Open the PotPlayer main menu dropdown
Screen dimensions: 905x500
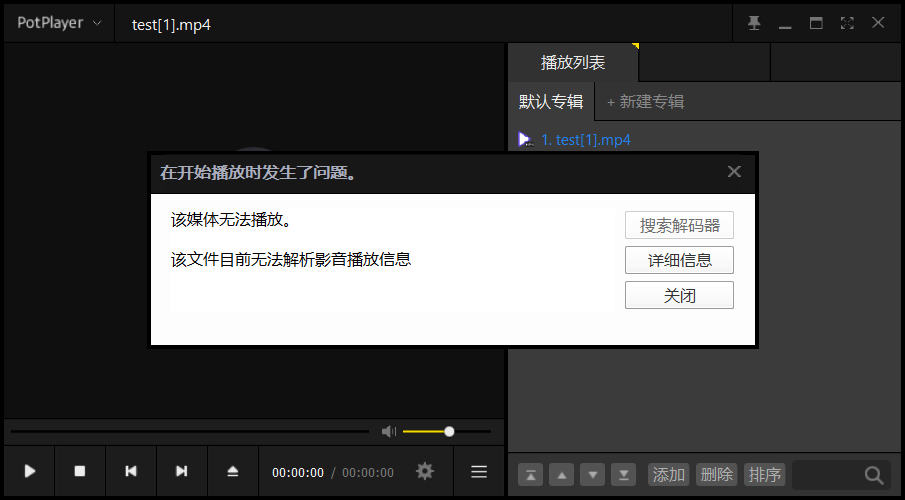tap(58, 23)
